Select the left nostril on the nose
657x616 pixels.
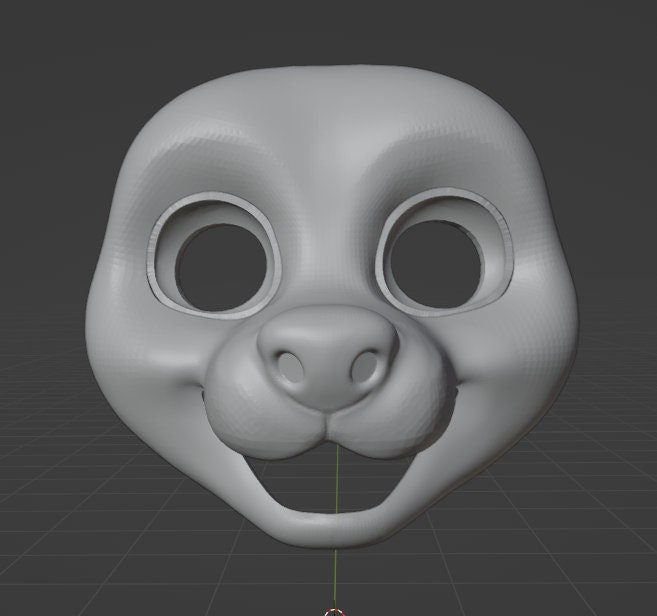291,367
